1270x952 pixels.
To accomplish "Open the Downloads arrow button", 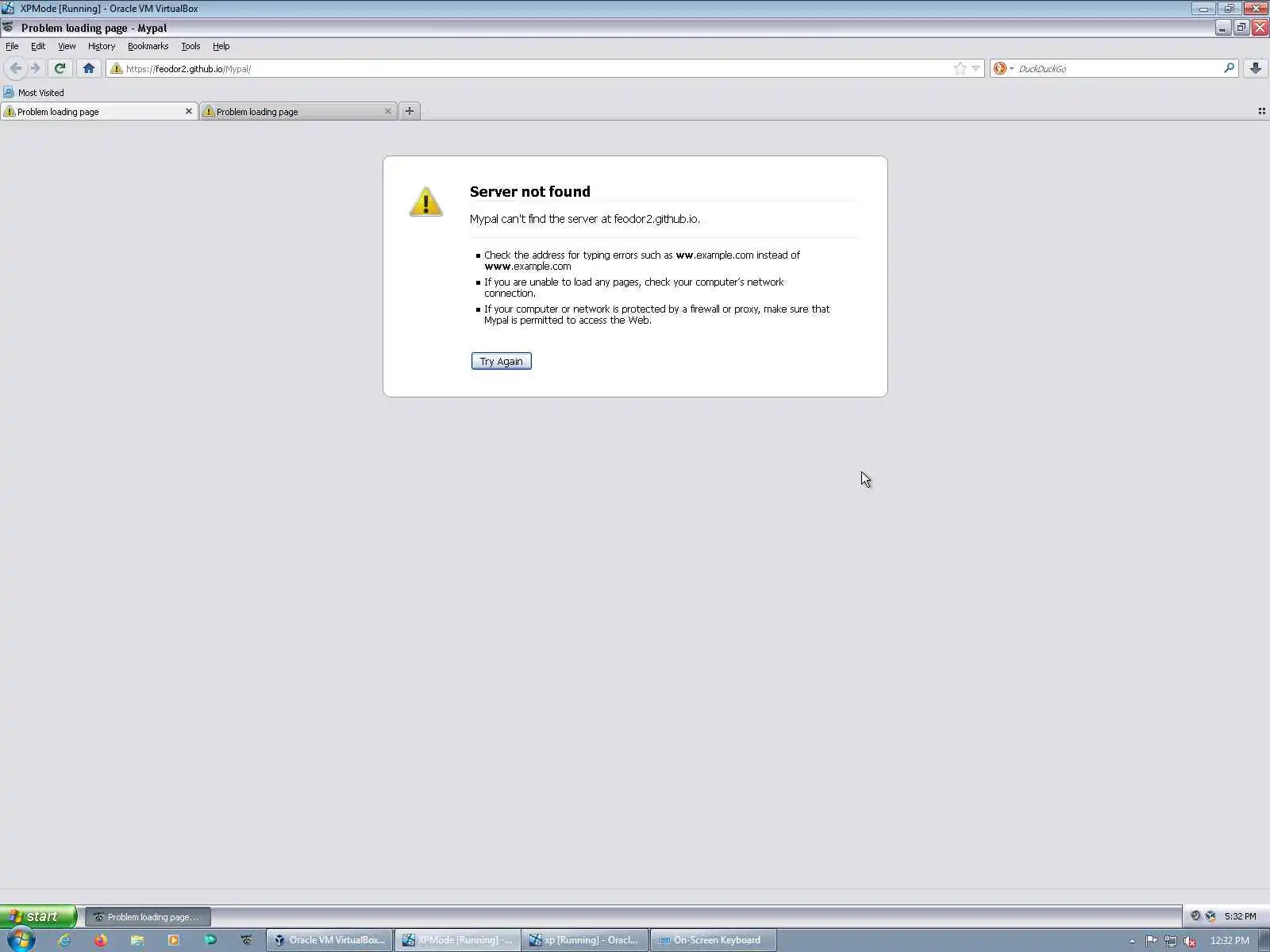I will [x=1255, y=68].
